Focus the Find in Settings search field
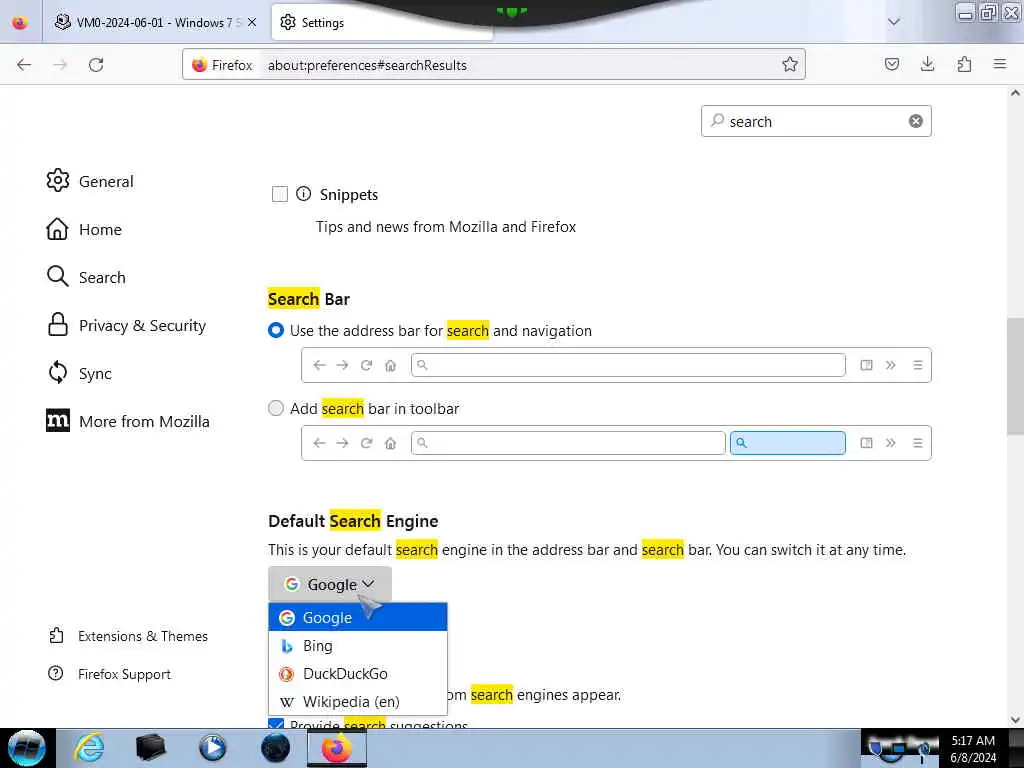Viewport: 1024px width, 768px height. 816,121
